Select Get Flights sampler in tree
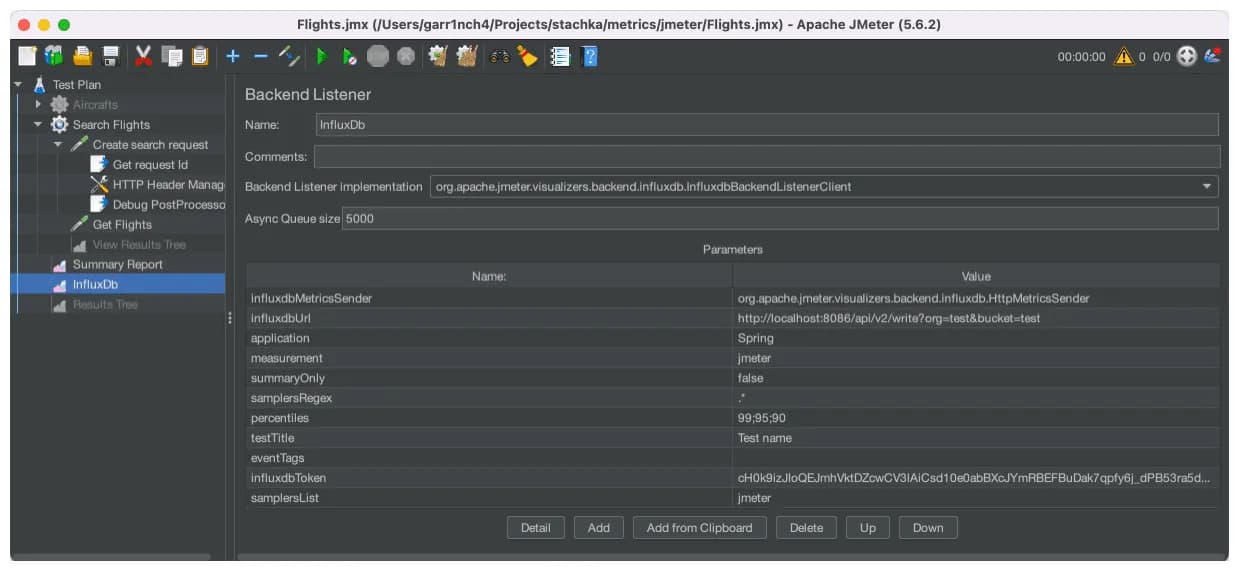Screen dimensions: 1239x571 tap(122, 225)
